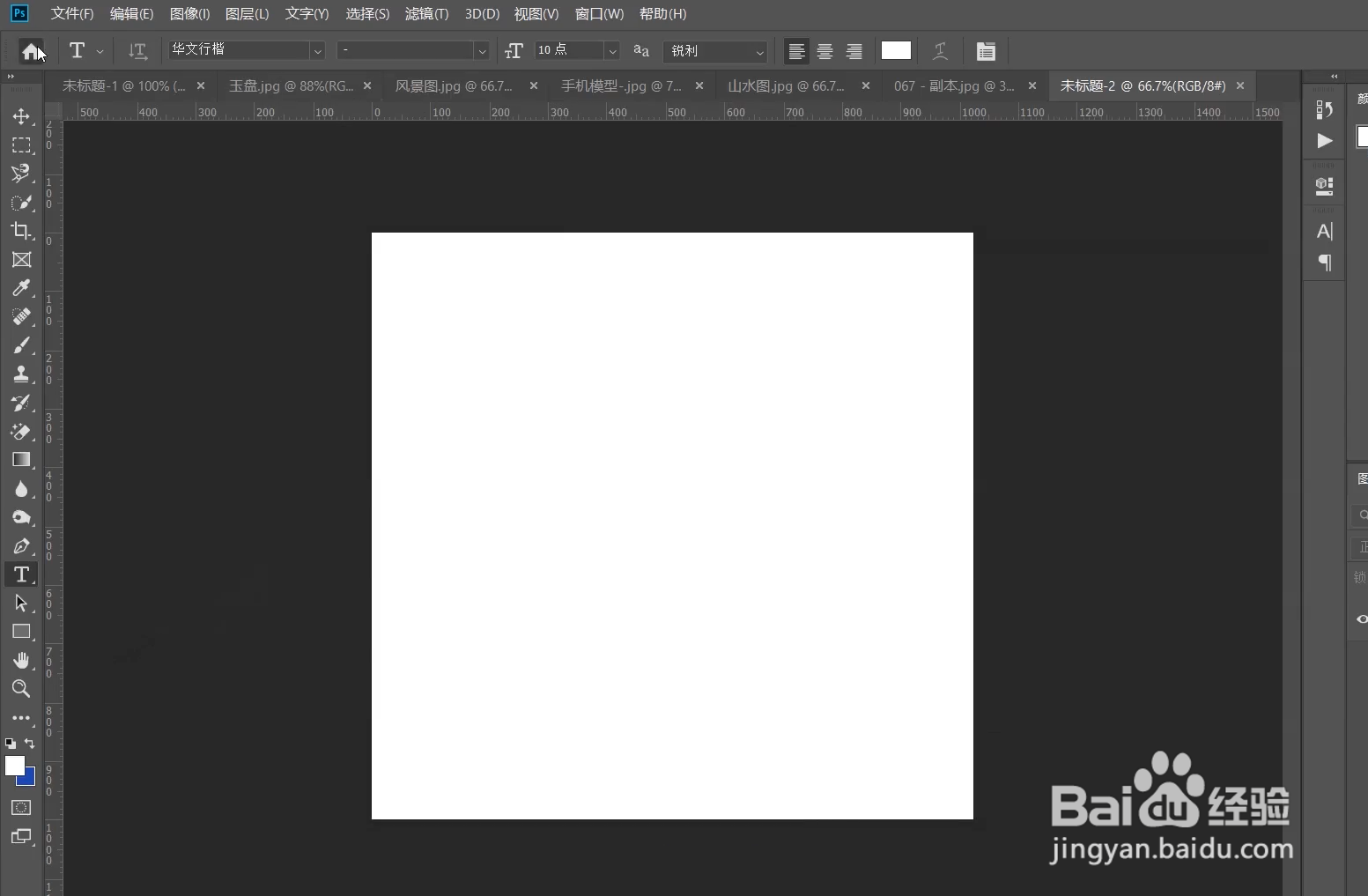Select the Frame tool

point(21,260)
